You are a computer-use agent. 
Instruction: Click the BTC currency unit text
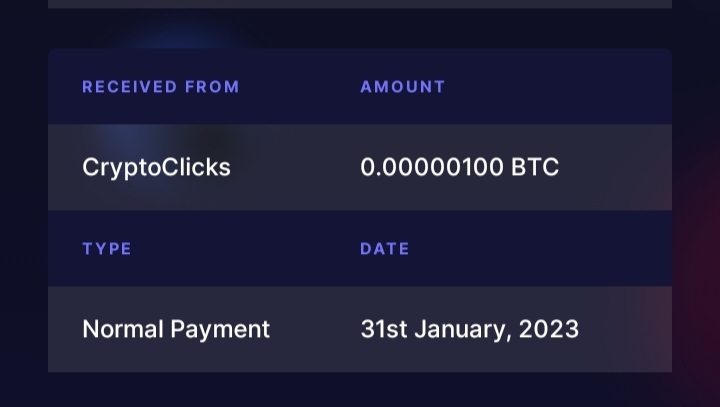[535, 167]
